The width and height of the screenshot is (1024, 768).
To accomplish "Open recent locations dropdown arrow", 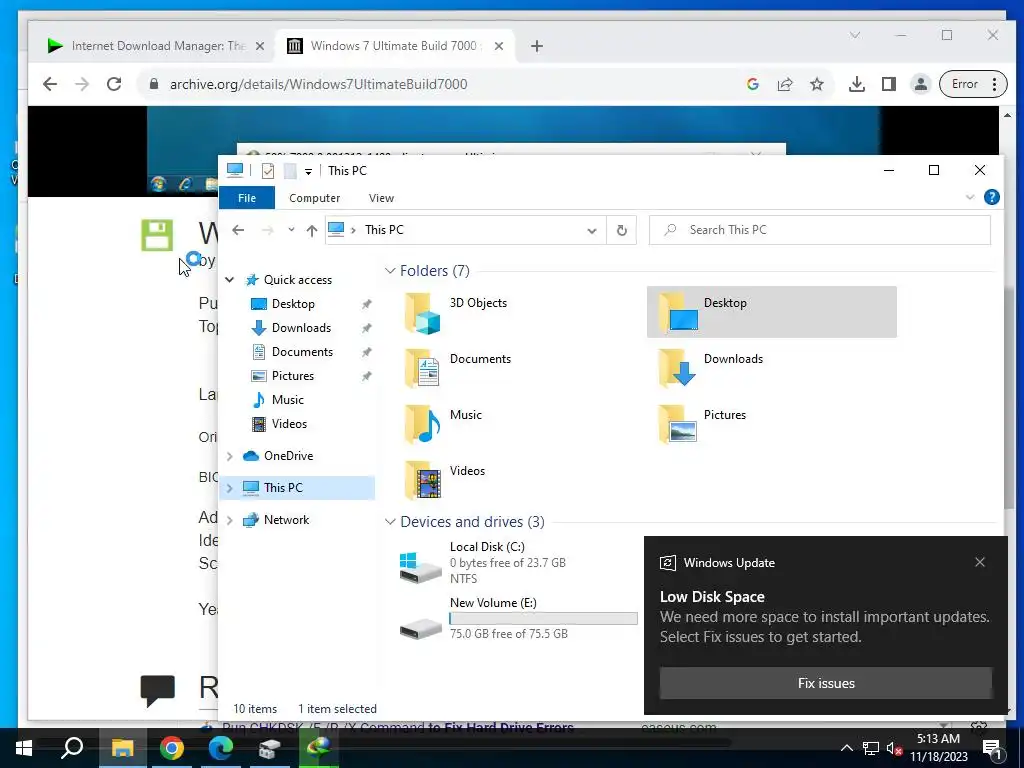I will (x=291, y=230).
